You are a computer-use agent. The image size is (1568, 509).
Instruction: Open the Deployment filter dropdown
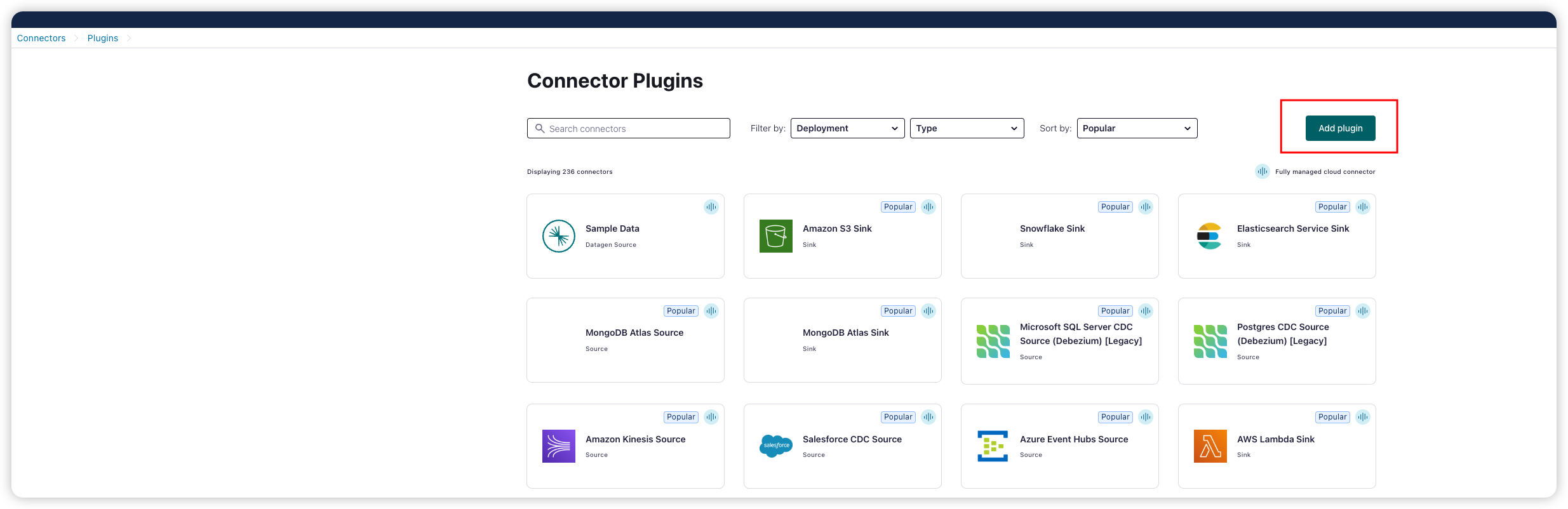(x=848, y=128)
